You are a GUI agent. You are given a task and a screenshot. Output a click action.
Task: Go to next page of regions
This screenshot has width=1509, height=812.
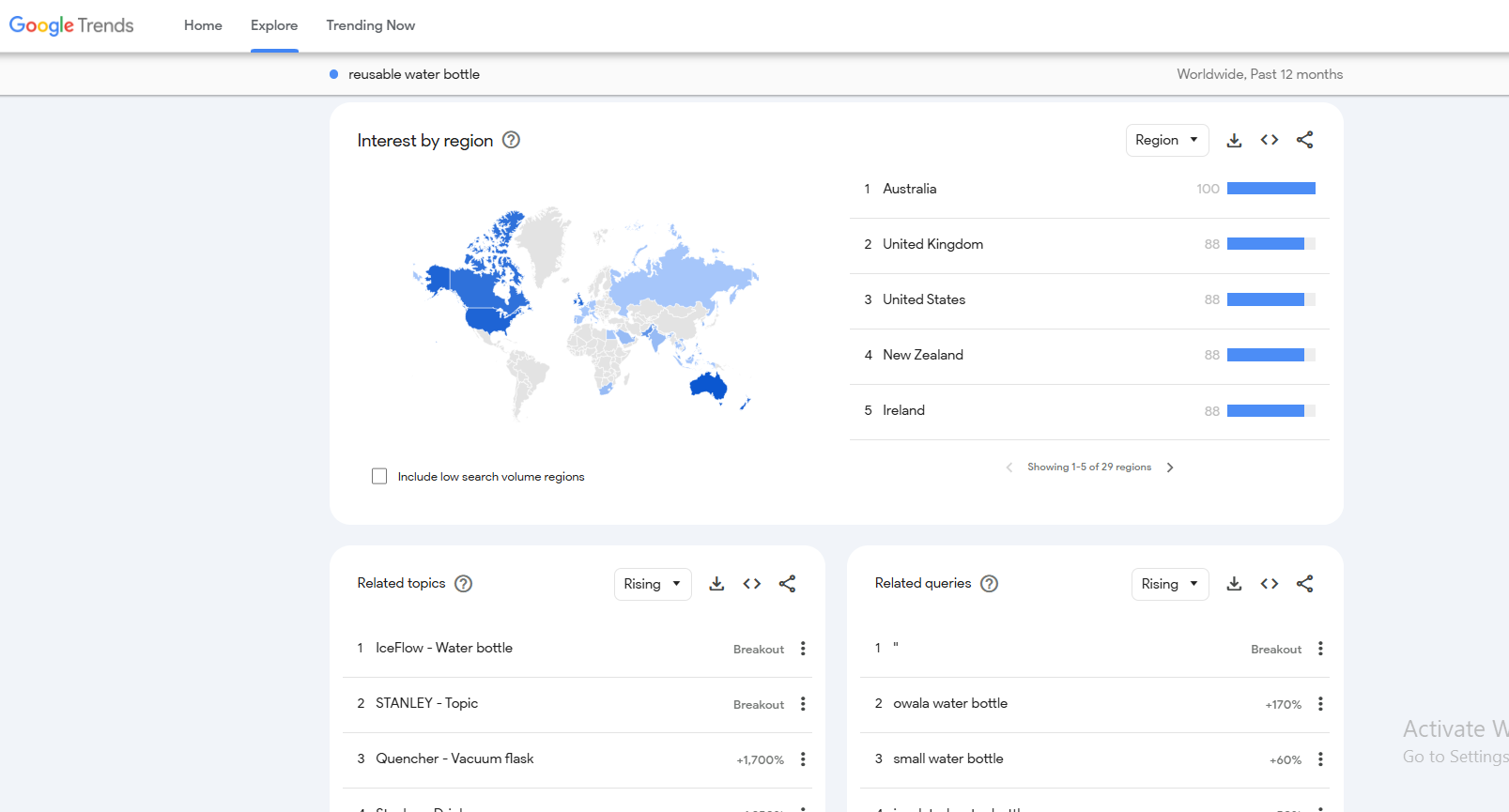1170,467
